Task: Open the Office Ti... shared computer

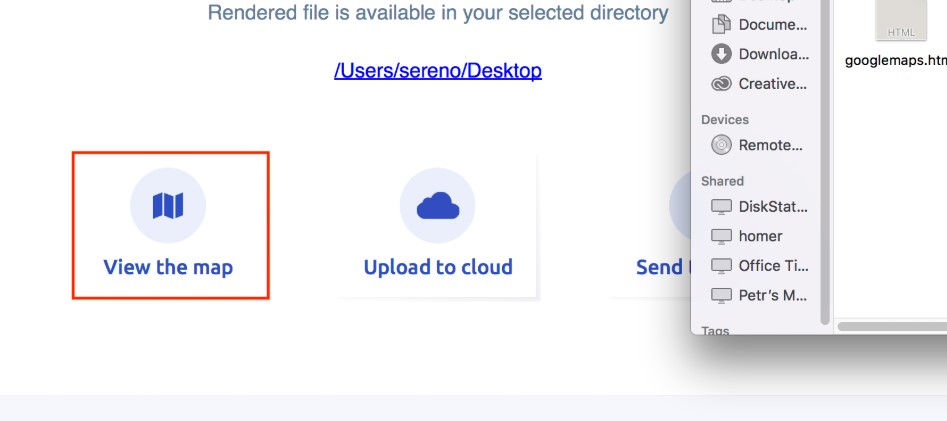Action: coord(760,266)
